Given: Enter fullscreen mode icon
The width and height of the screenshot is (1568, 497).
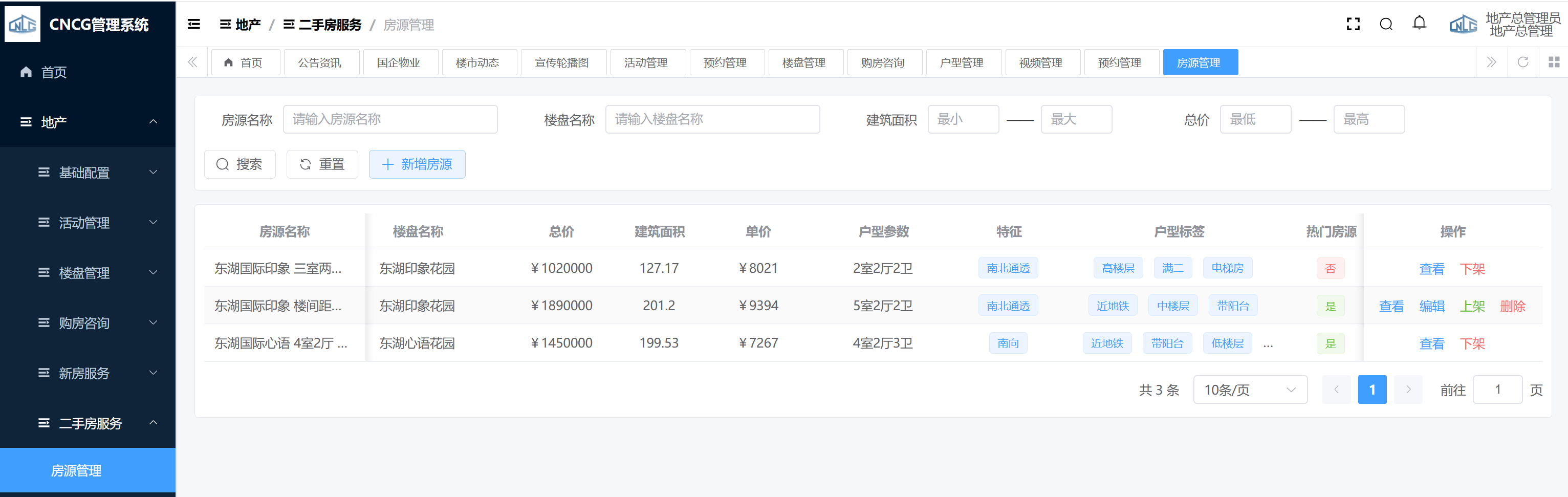Looking at the screenshot, I should pos(1353,25).
